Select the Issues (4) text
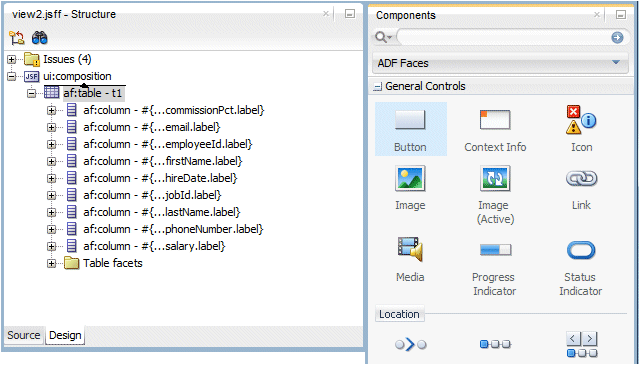640x365 pixels. pyautogui.click(x=67, y=59)
